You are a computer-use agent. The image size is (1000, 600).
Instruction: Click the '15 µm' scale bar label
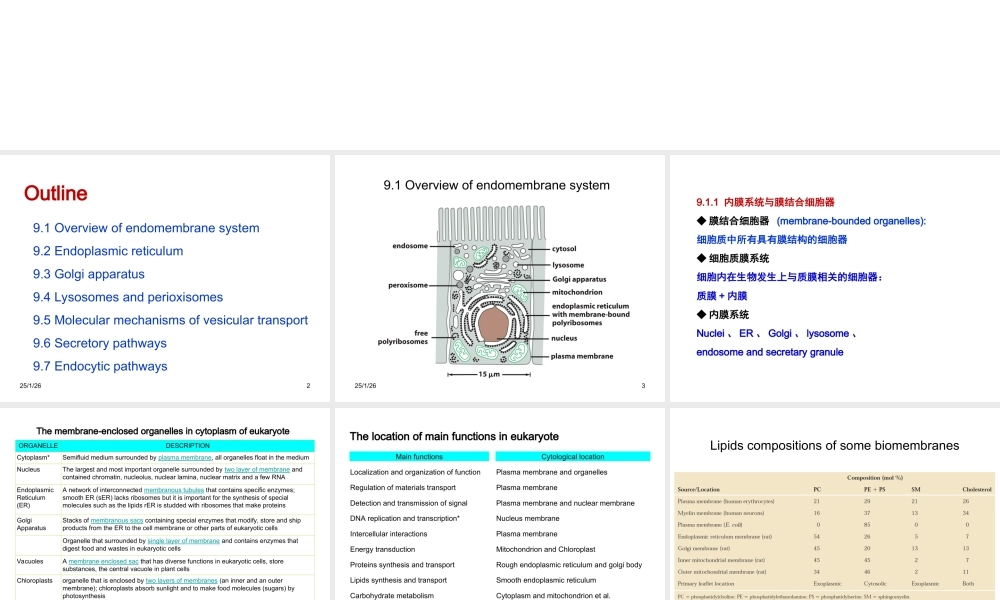point(489,374)
